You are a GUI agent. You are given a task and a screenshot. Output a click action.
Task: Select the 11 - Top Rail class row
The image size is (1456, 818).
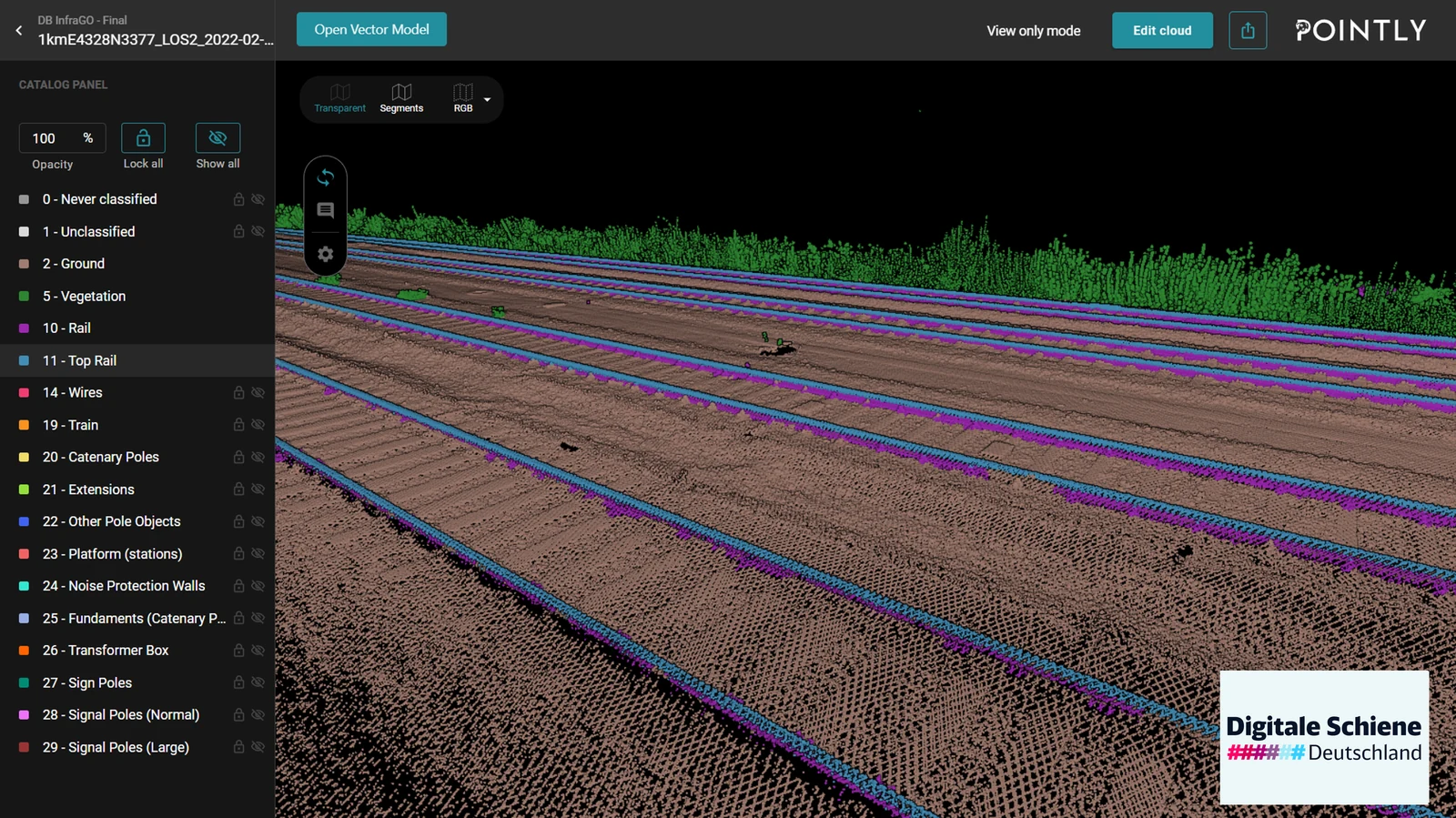click(137, 360)
